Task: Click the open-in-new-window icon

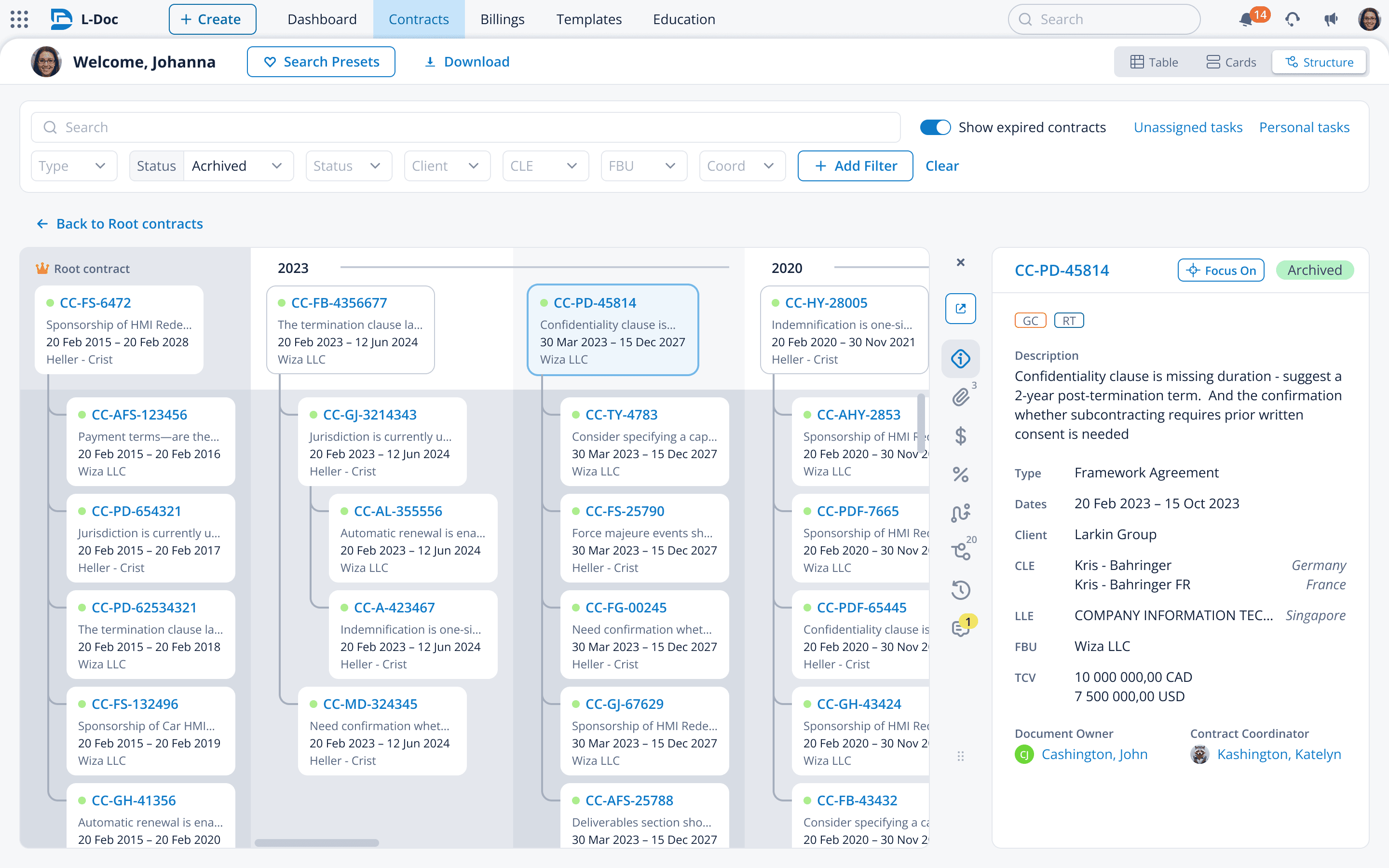Action: point(960,309)
